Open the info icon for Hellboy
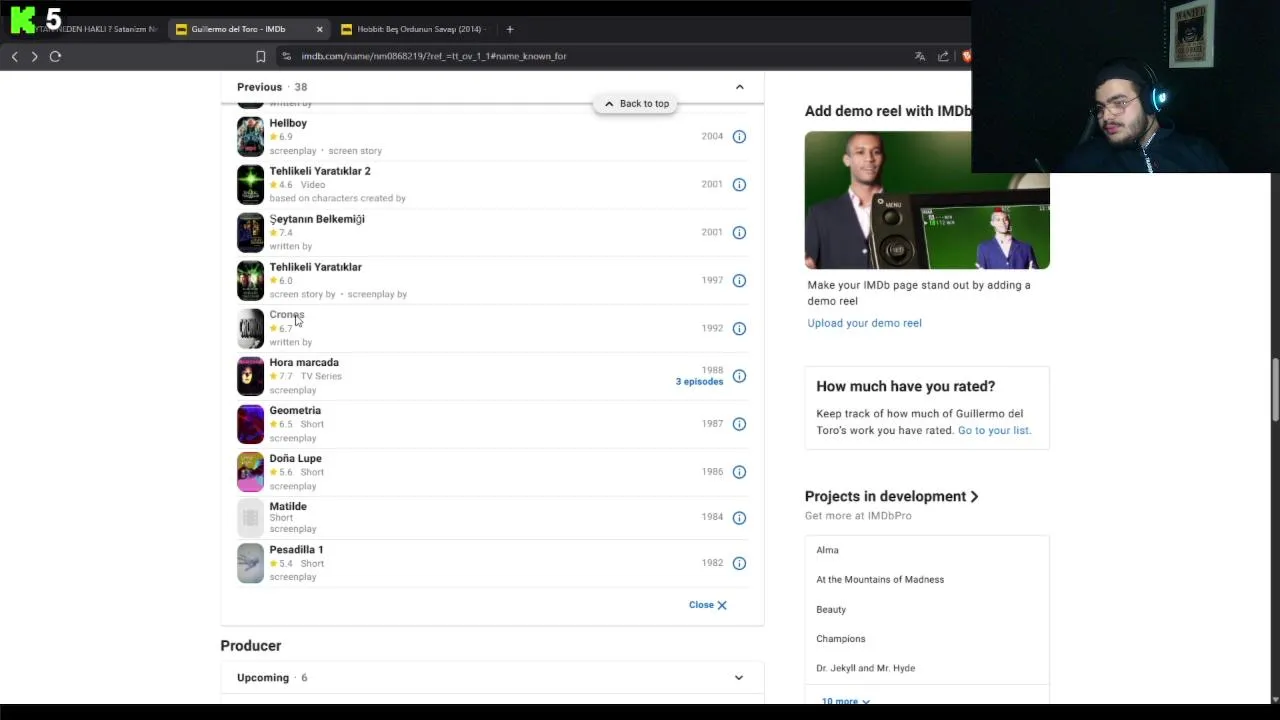The image size is (1280, 720). pos(739,137)
